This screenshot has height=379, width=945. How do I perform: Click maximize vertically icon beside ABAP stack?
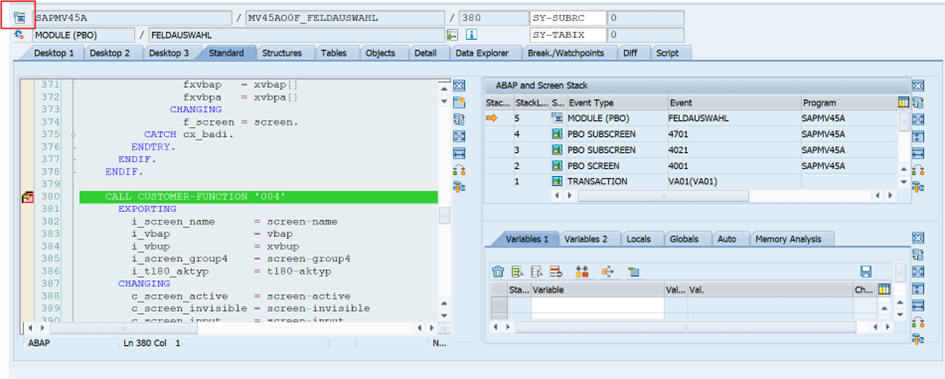pos(918,136)
